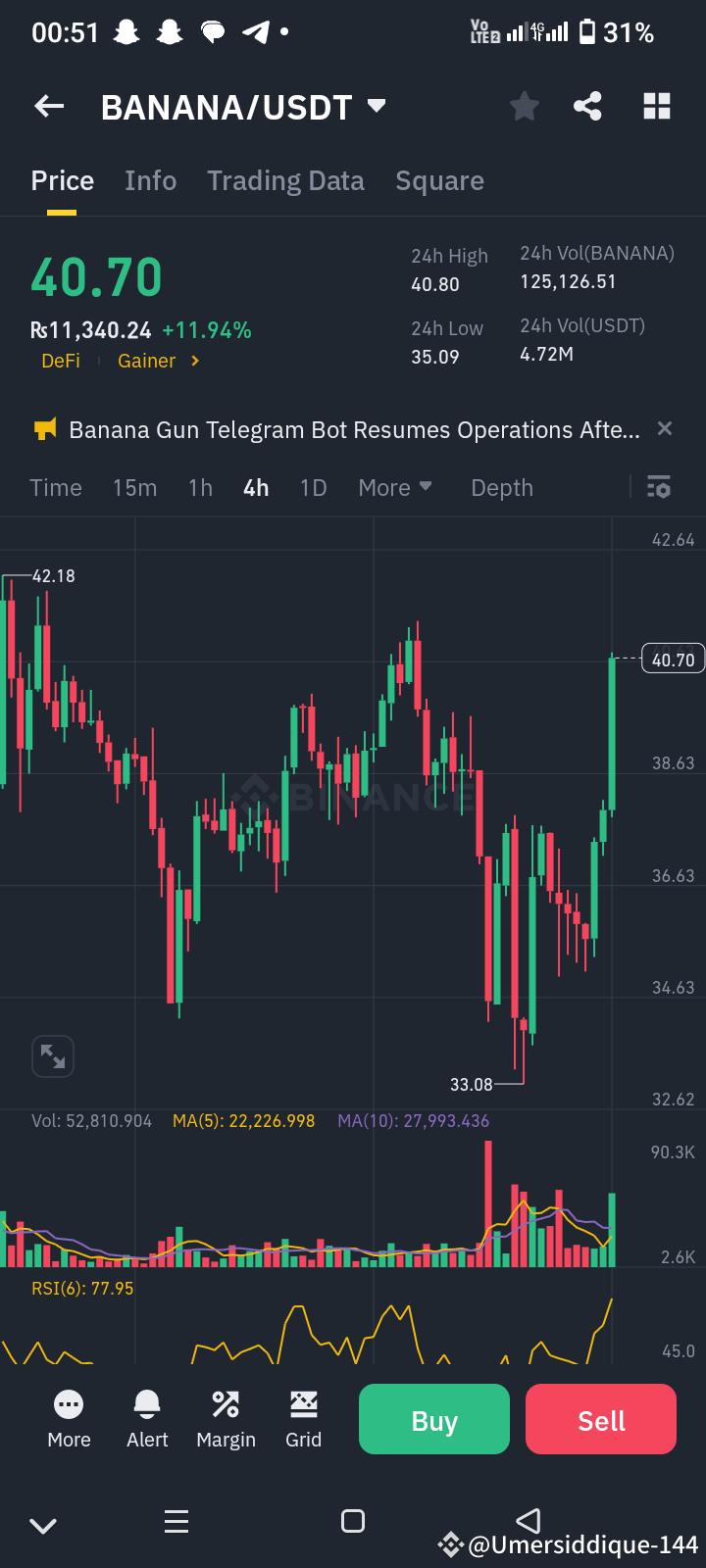Dismiss the Banana Gun news banner
The width and height of the screenshot is (706, 1568).
pyautogui.click(x=664, y=428)
